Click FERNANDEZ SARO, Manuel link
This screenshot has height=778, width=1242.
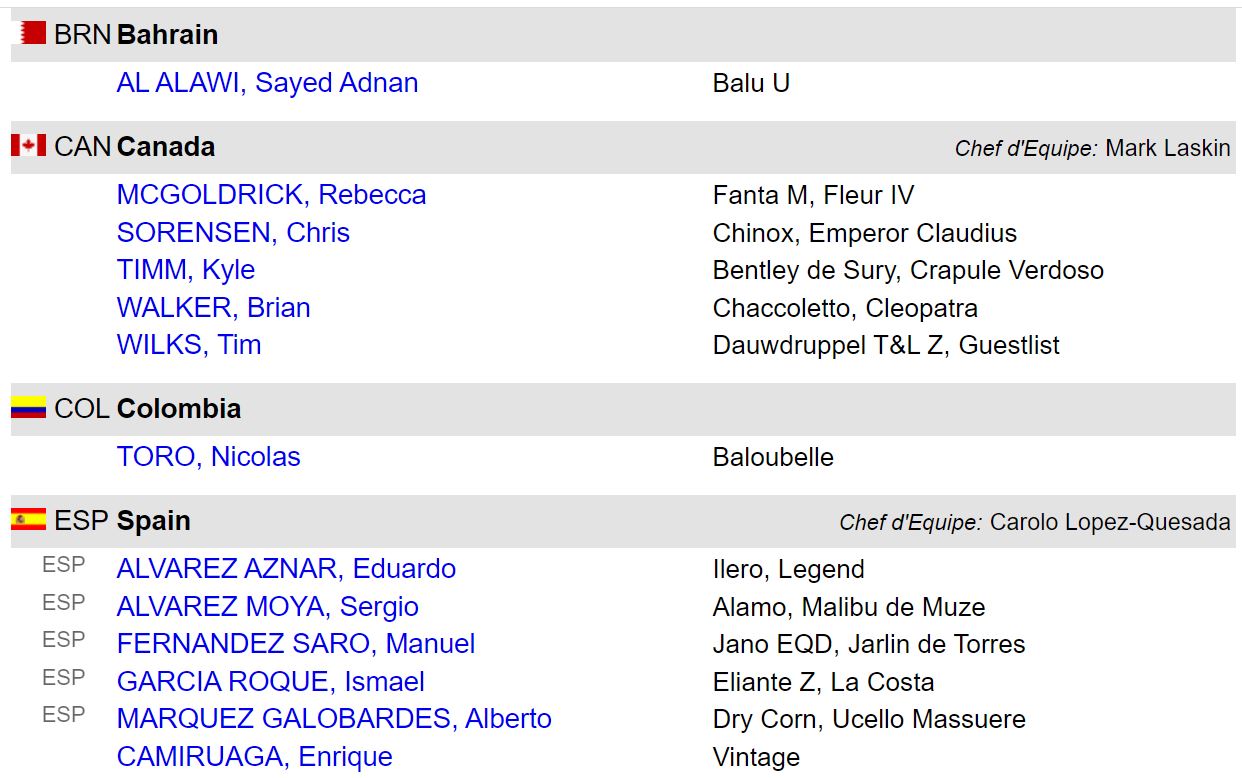pos(296,644)
